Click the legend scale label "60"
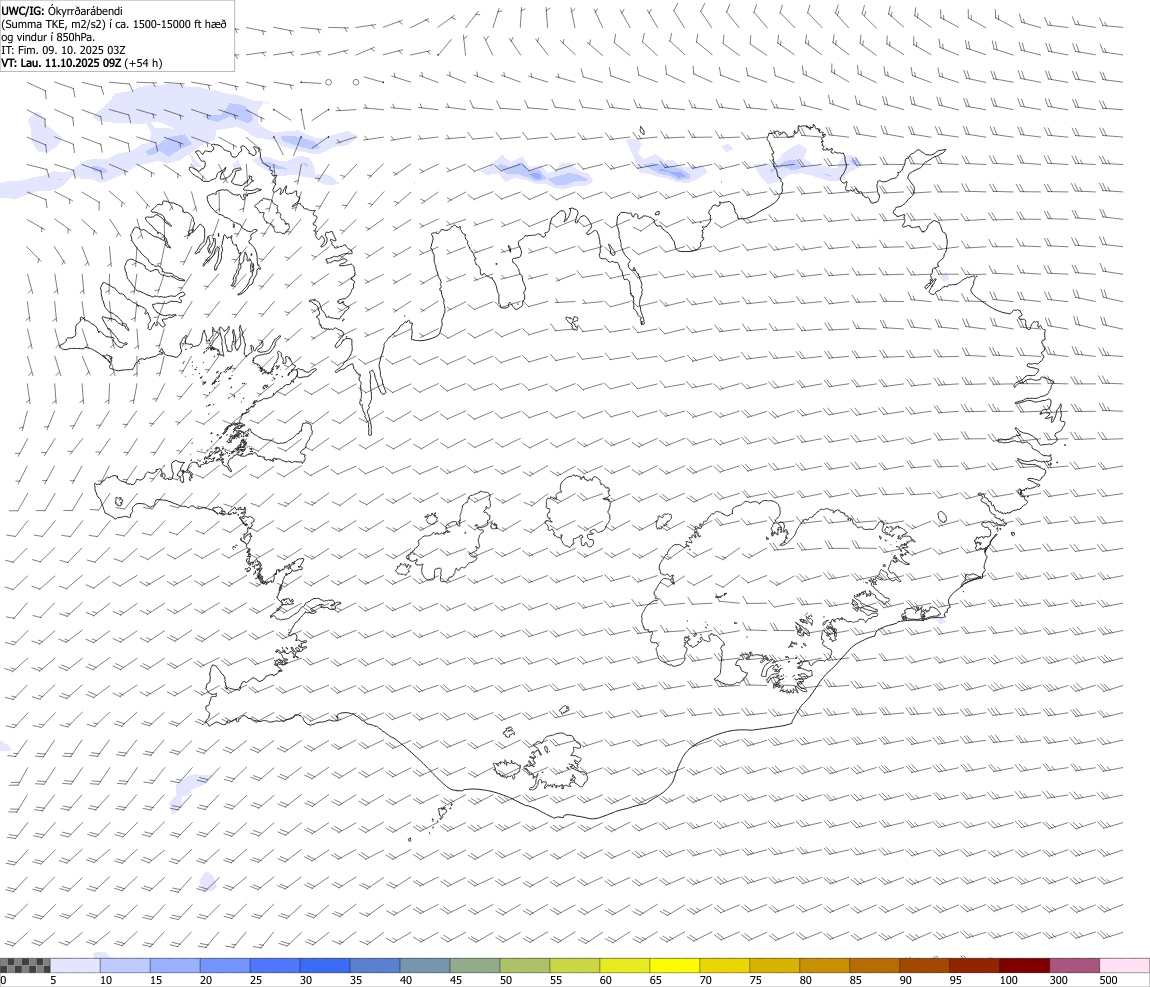 605,980
